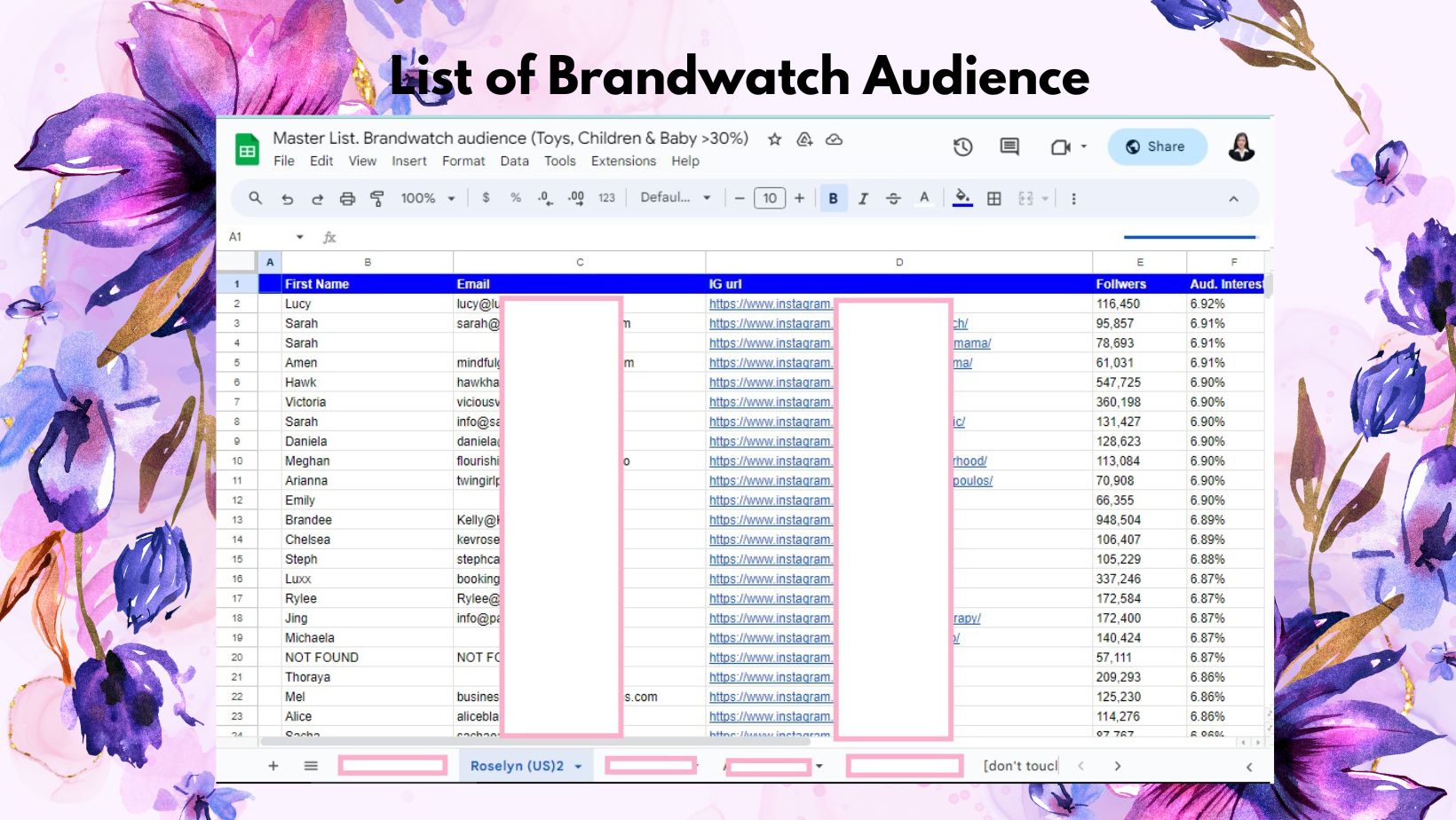Image resolution: width=1456 pixels, height=820 pixels.
Task: Add a new sheet with plus icon
Action: (x=273, y=766)
